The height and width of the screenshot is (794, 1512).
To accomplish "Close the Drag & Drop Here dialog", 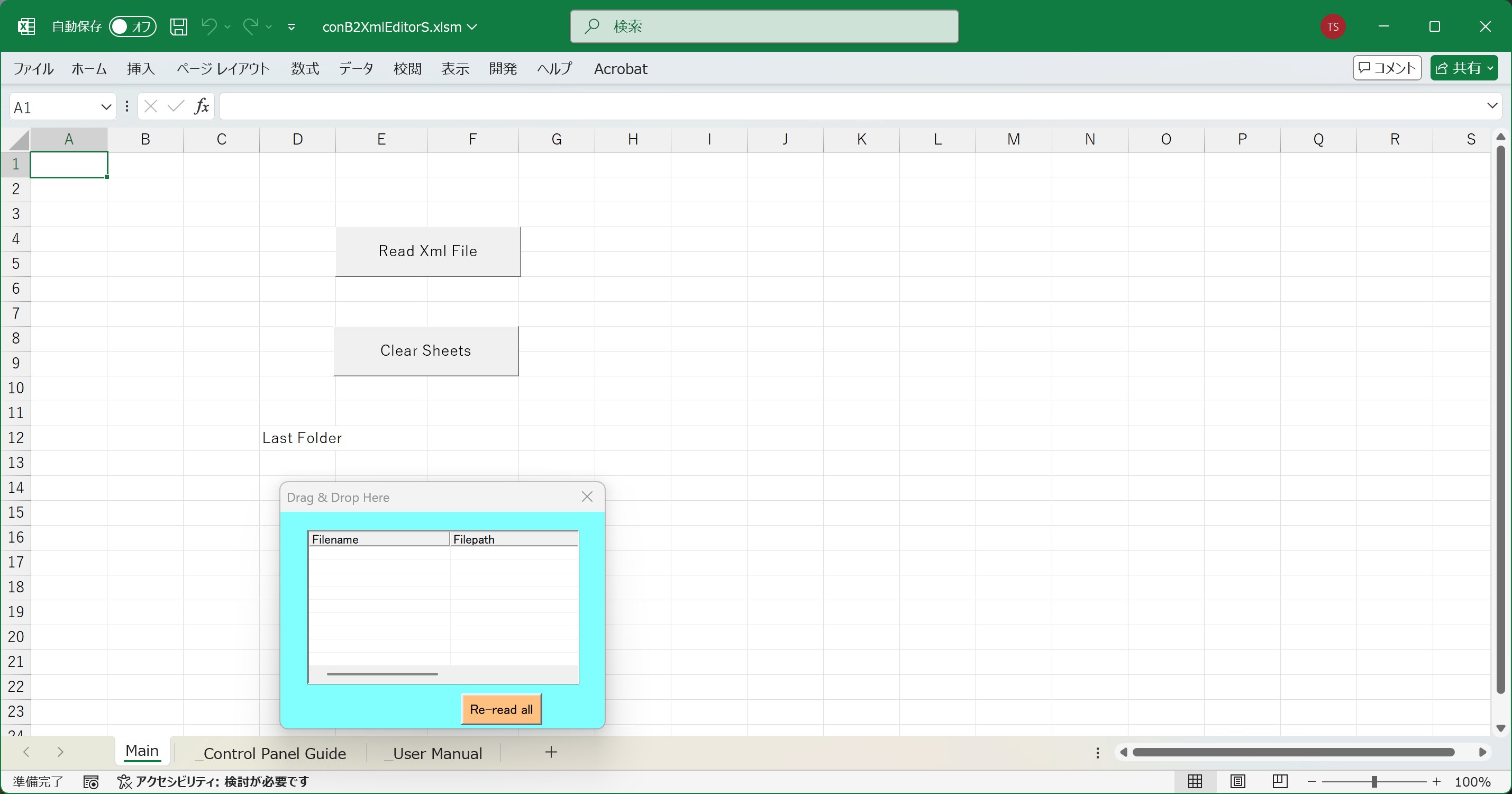I will 587,497.
